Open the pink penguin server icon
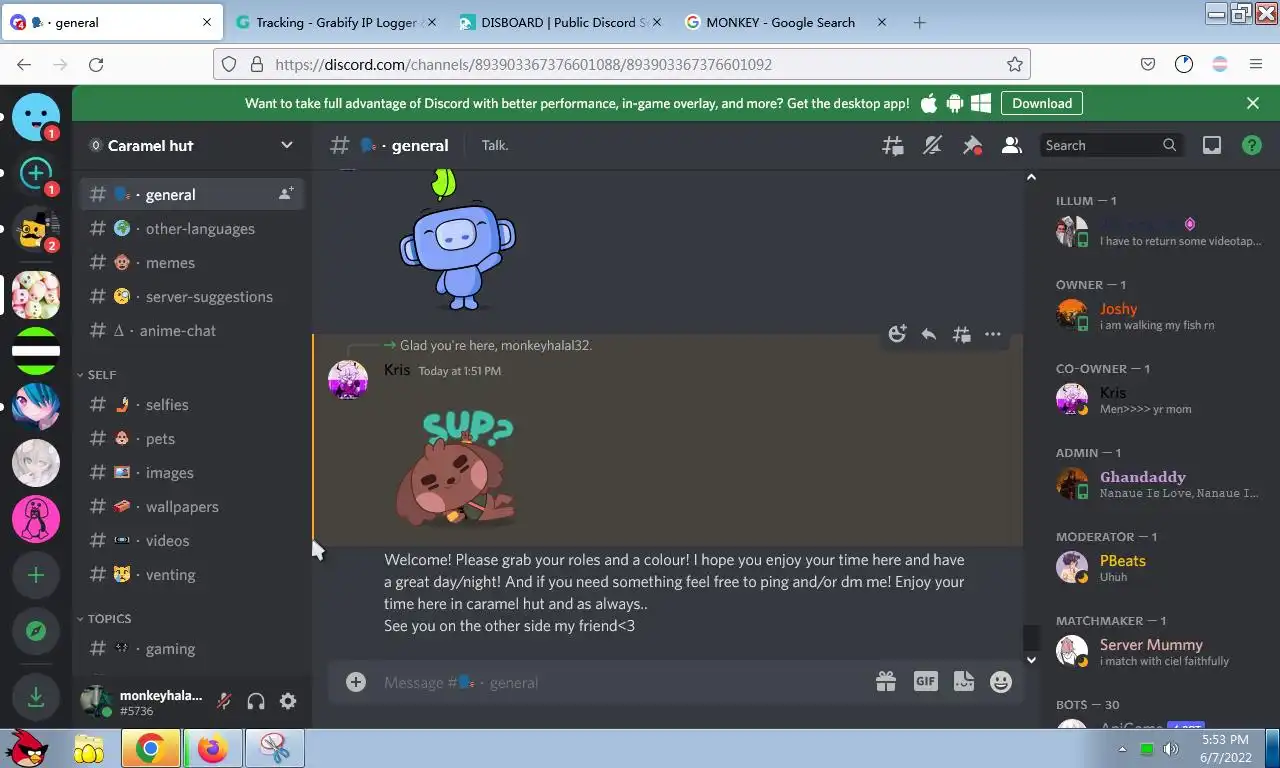1280x768 pixels. 36,519
